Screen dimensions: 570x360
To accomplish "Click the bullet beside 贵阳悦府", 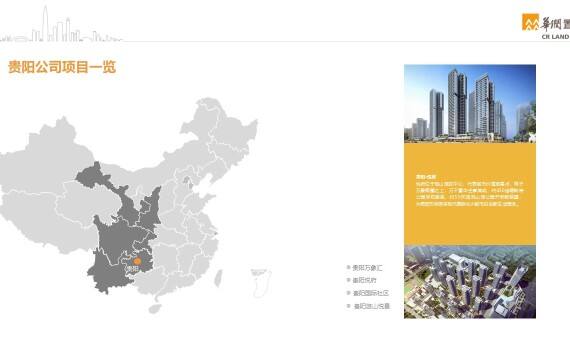I will (348, 280).
